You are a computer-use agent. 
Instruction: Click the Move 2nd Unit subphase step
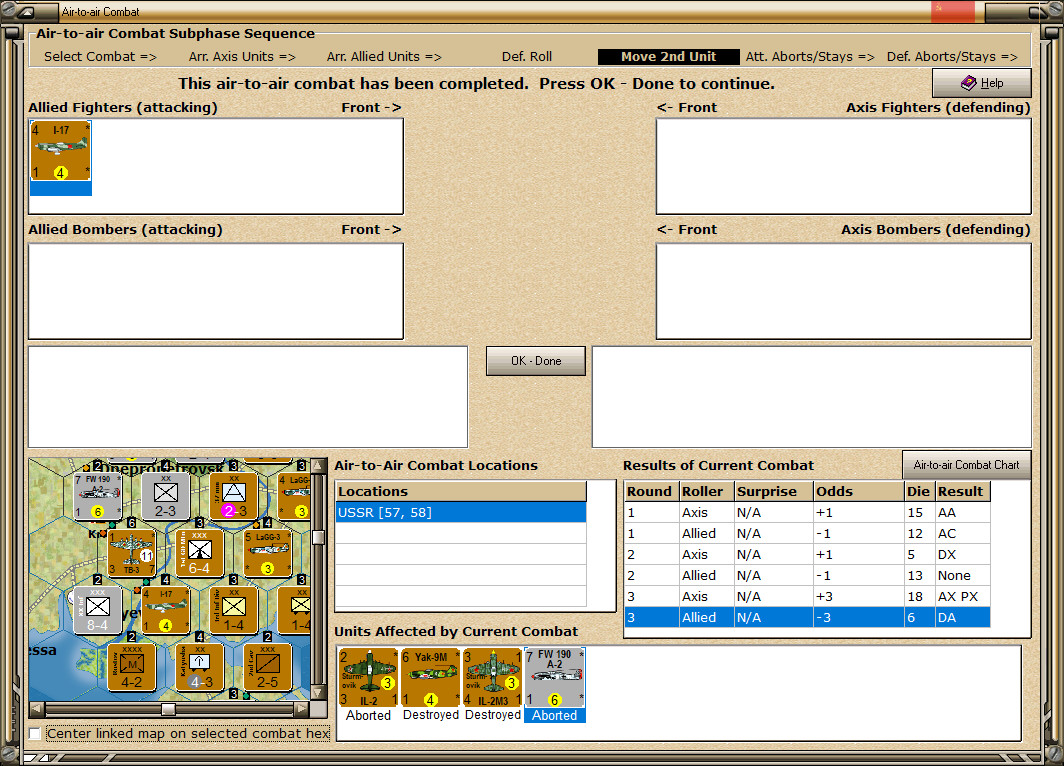coord(668,57)
